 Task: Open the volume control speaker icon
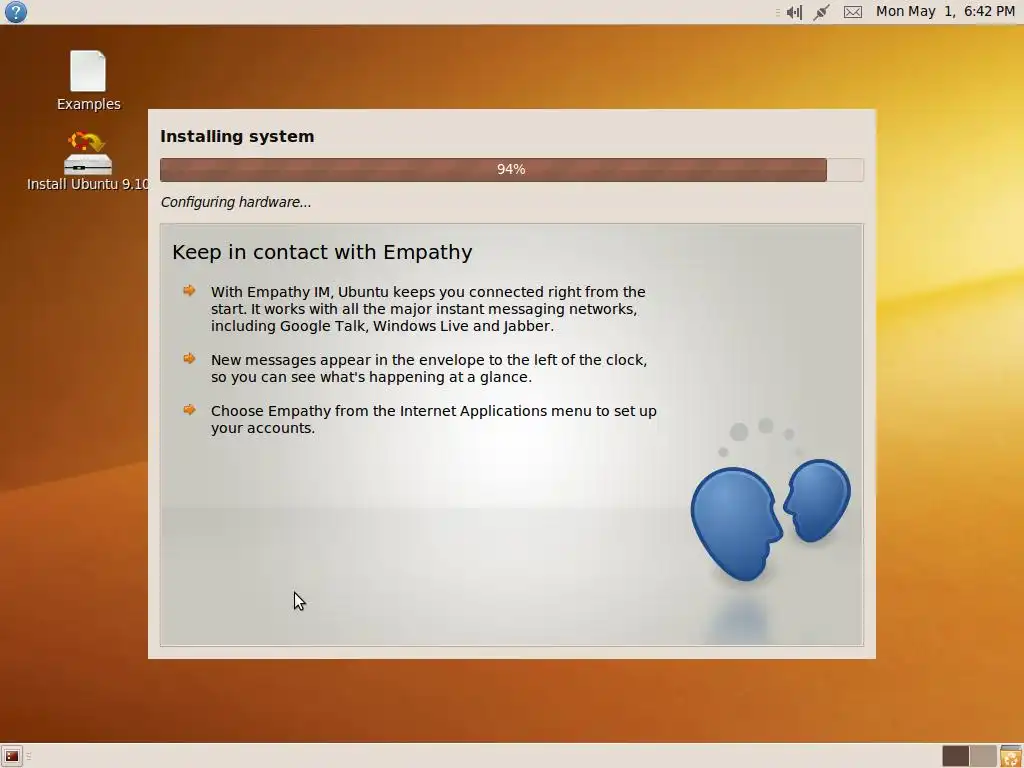click(x=794, y=12)
